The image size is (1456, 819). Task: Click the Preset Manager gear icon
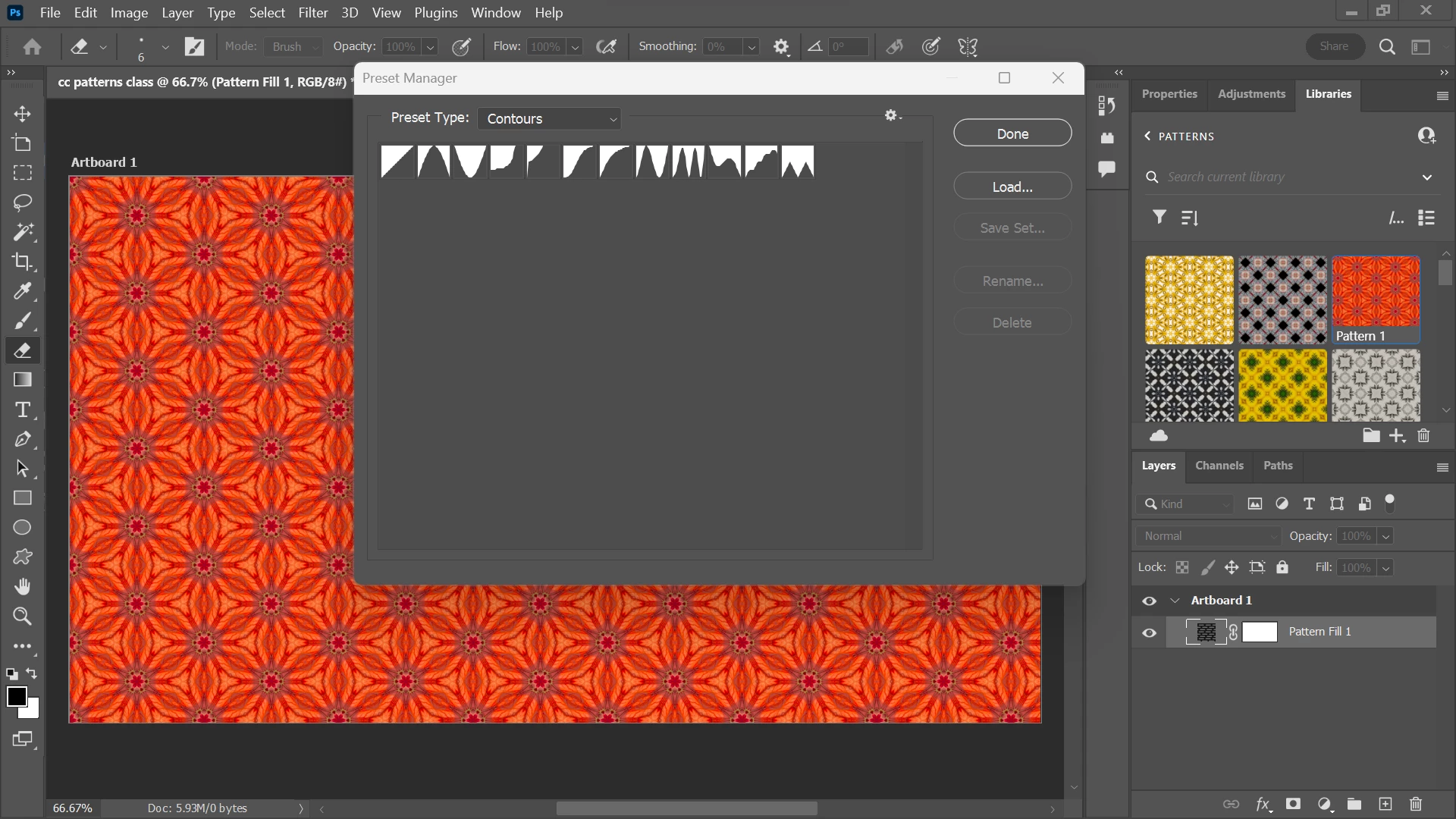(x=891, y=115)
